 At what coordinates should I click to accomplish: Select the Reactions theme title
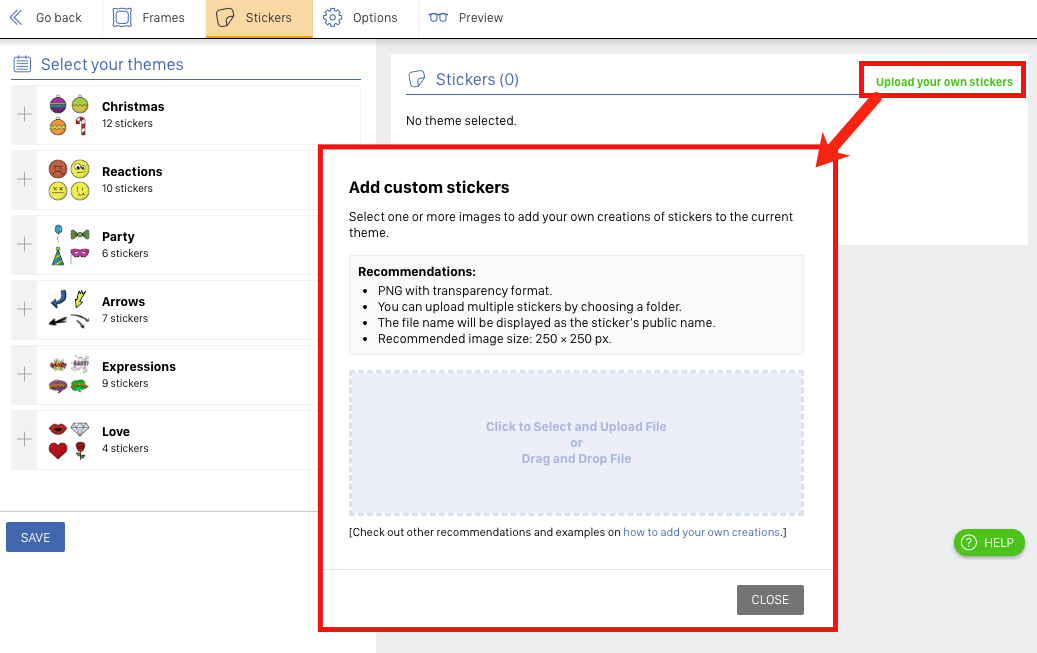pyautogui.click(x=132, y=171)
